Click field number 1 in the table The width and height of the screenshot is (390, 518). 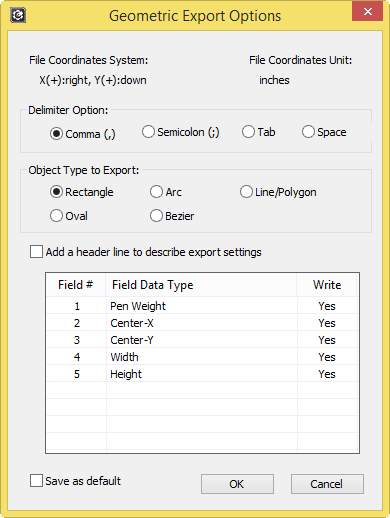pos(77,306)
